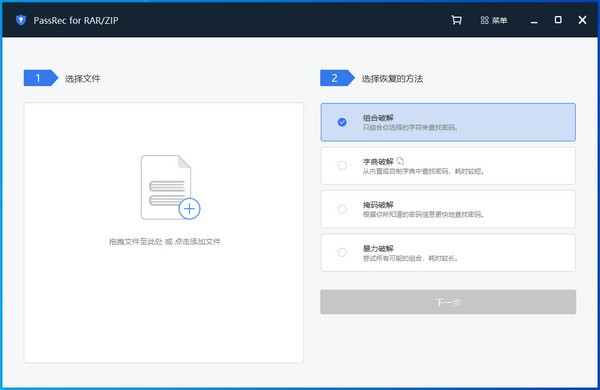Screen dimensions: 600x390
Task: Click 拖拽文件至此处 或 点击添加文件 text
Action: click(x=165, y=242)
